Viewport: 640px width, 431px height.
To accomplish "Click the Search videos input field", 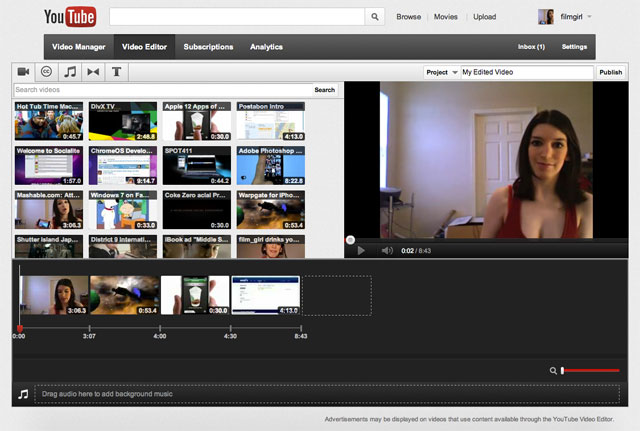I will point(161,90).
